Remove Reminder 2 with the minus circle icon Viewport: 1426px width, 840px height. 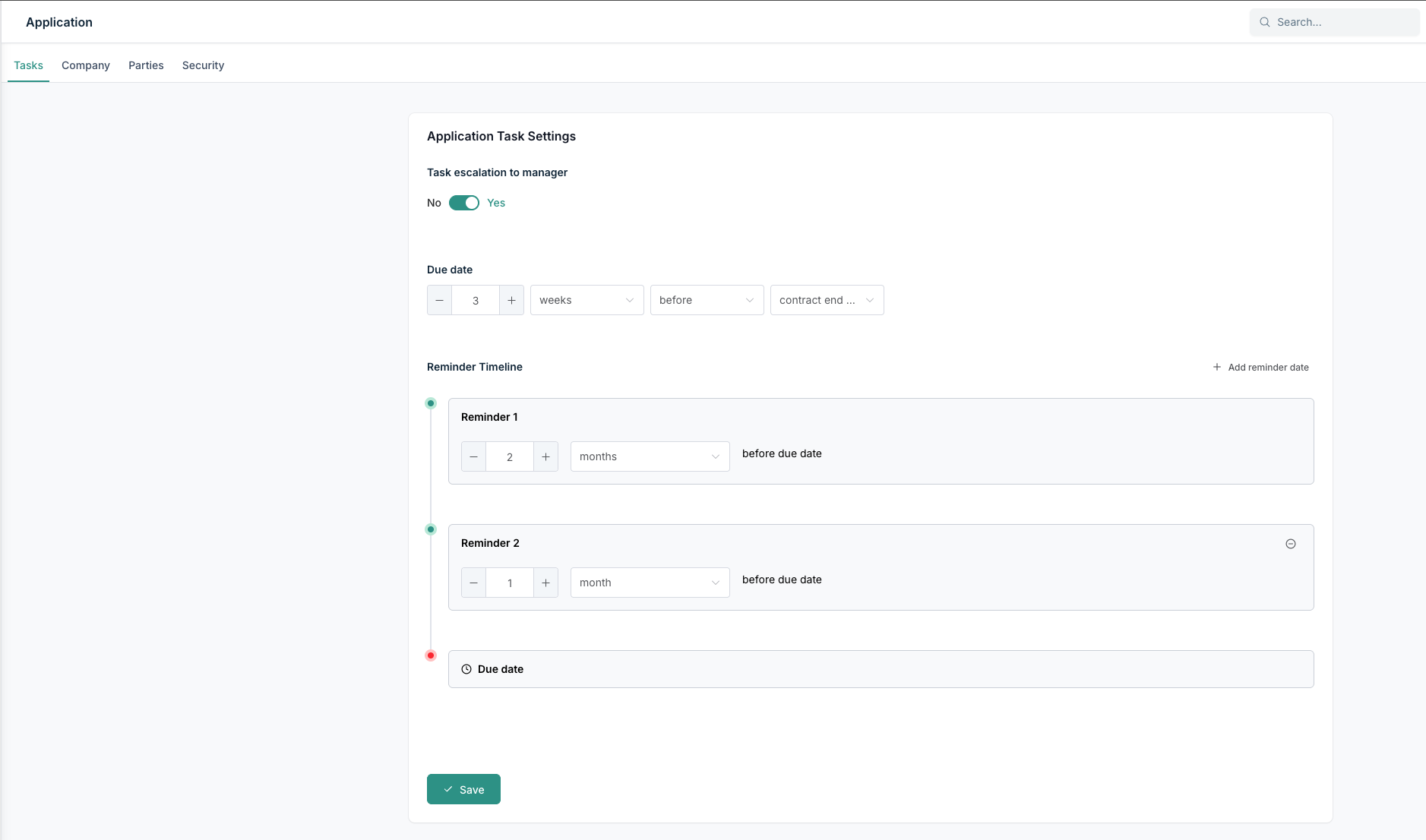(1290, 544)
